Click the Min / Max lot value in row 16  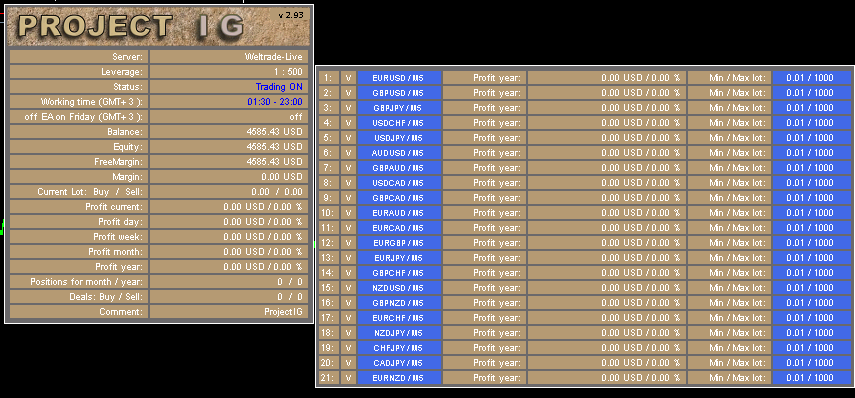(x=811, y=303)
